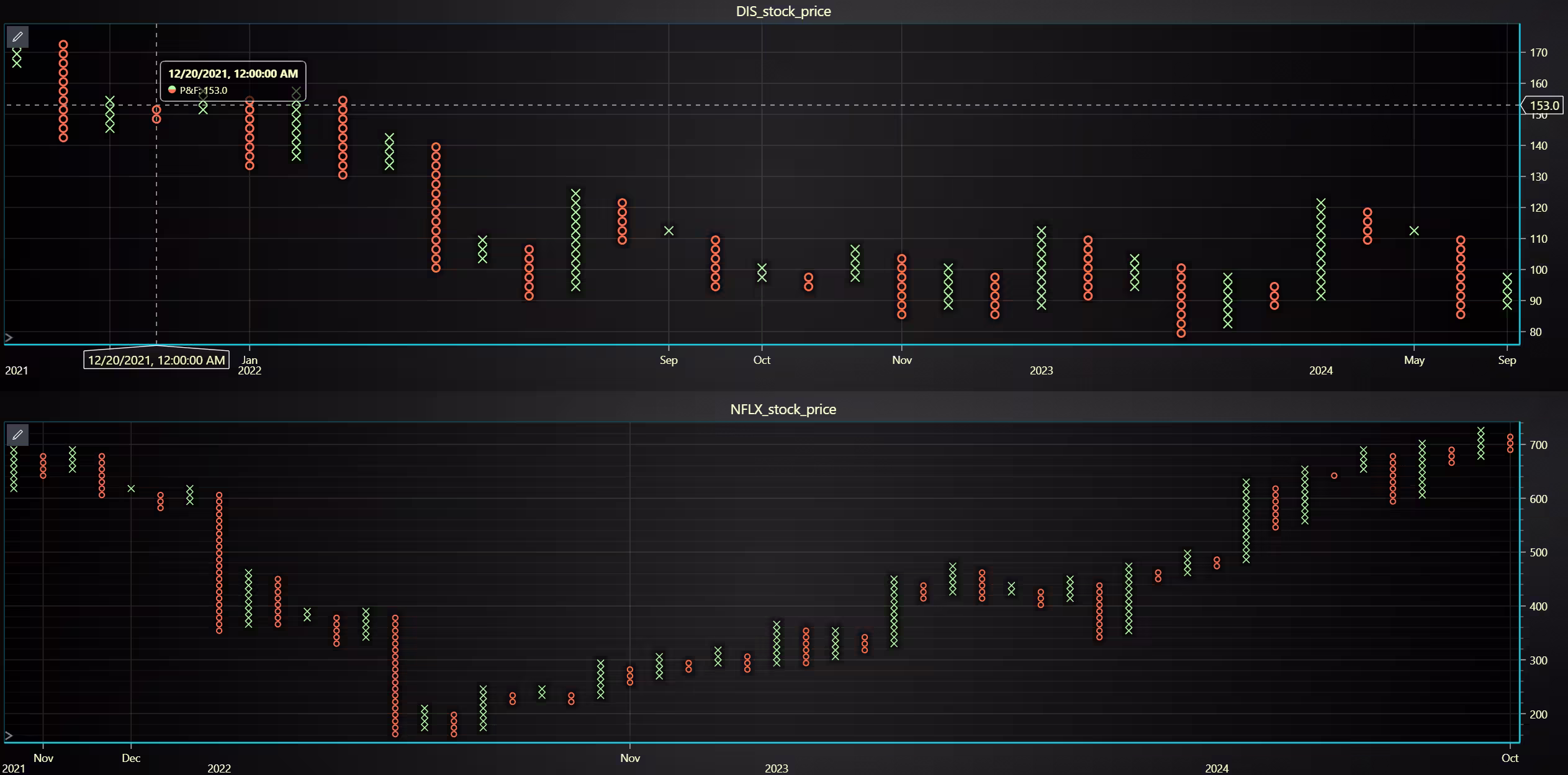Click the 2024 year label on DIS x-axis
The image size is (1568, 775).
1321,371
